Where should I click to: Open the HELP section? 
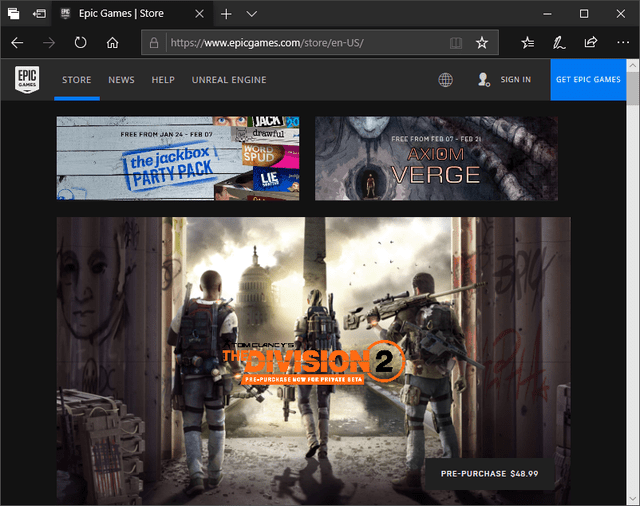click(x=163, y=80)
